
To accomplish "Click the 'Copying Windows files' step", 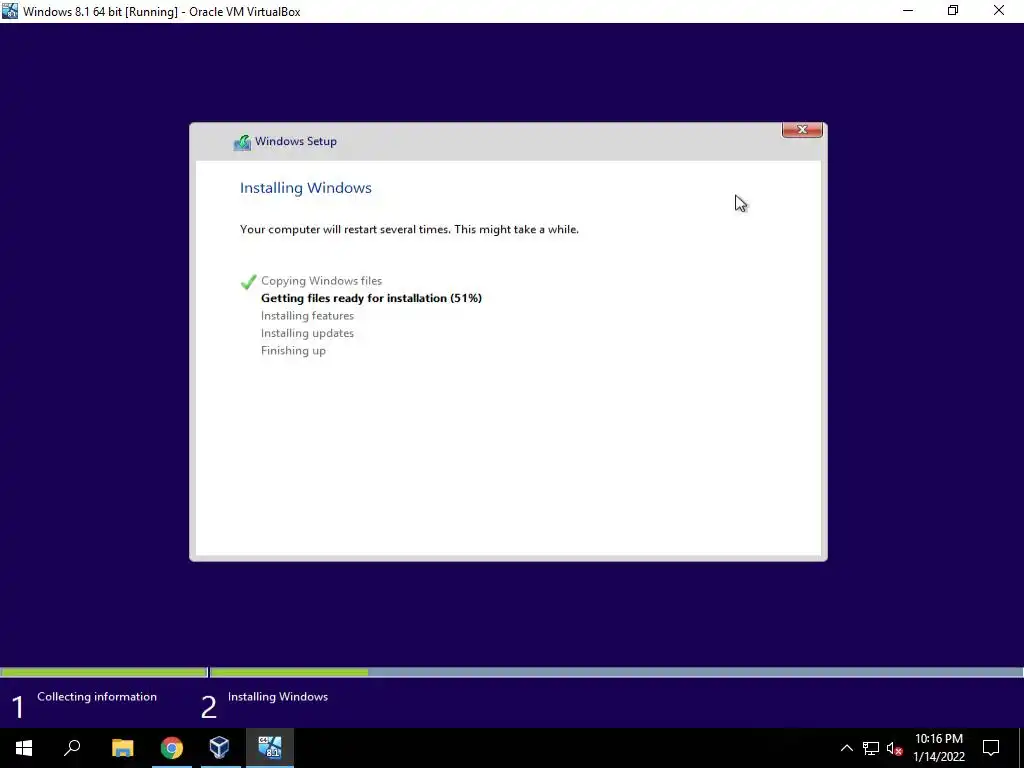I will 321,281.
